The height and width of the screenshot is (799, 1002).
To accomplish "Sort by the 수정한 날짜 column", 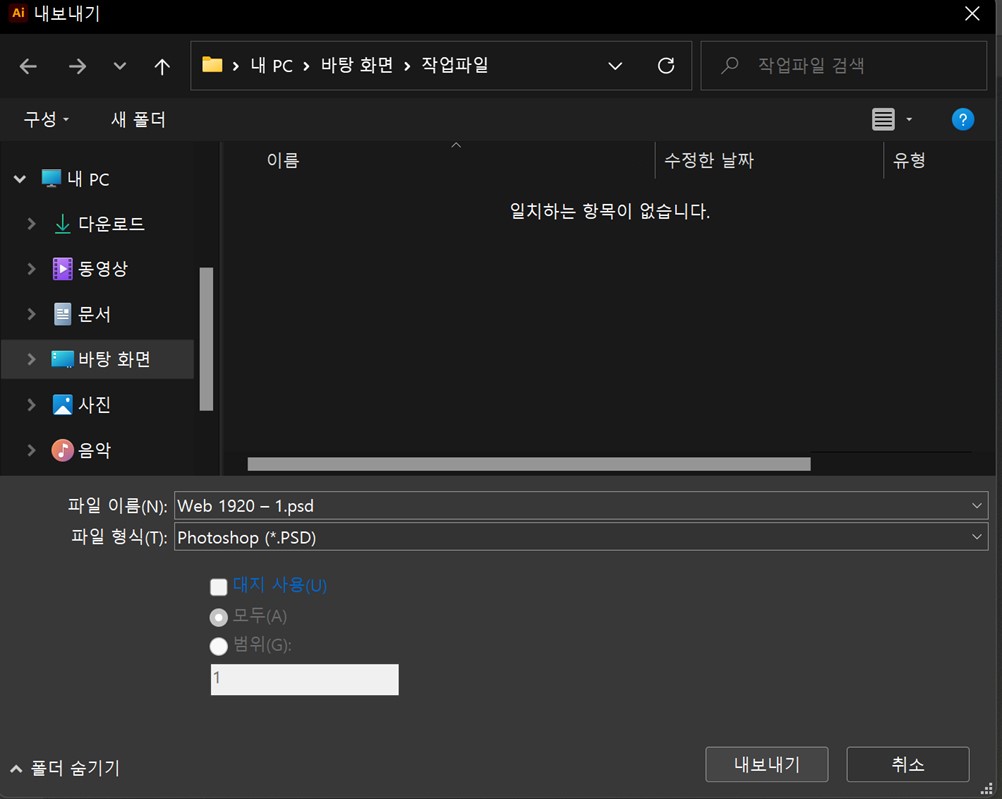I will point(709,160).
